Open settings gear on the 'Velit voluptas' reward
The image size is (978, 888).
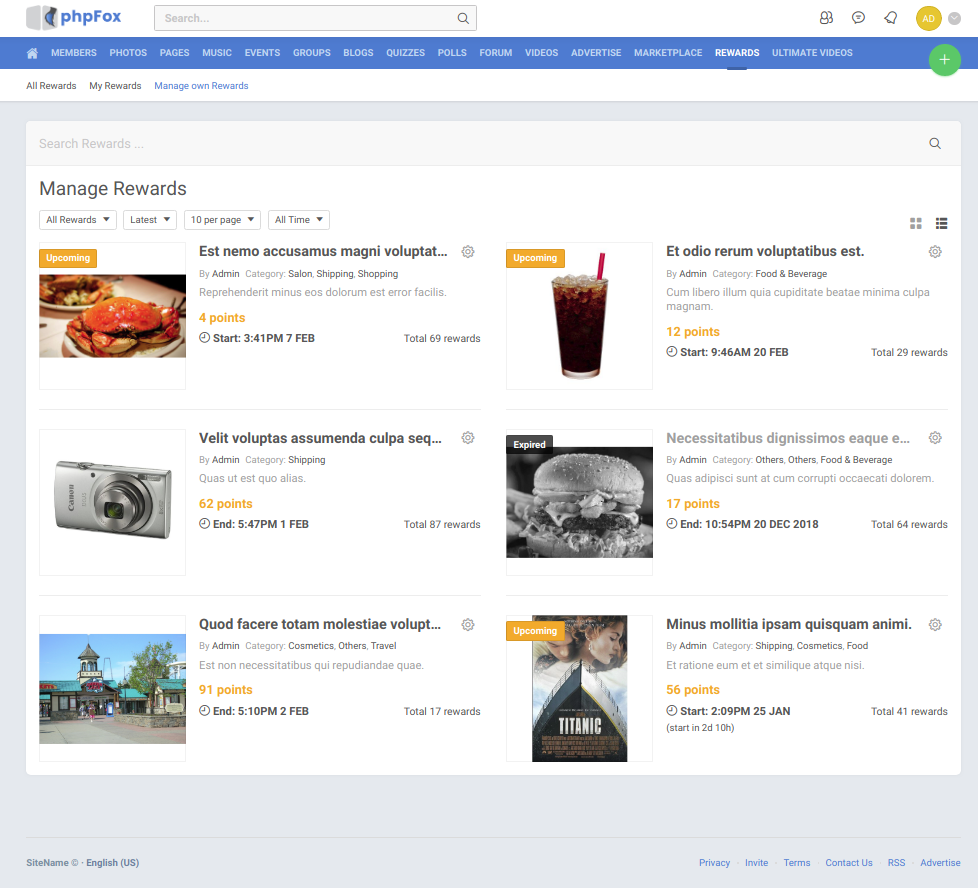coord(468,438)
